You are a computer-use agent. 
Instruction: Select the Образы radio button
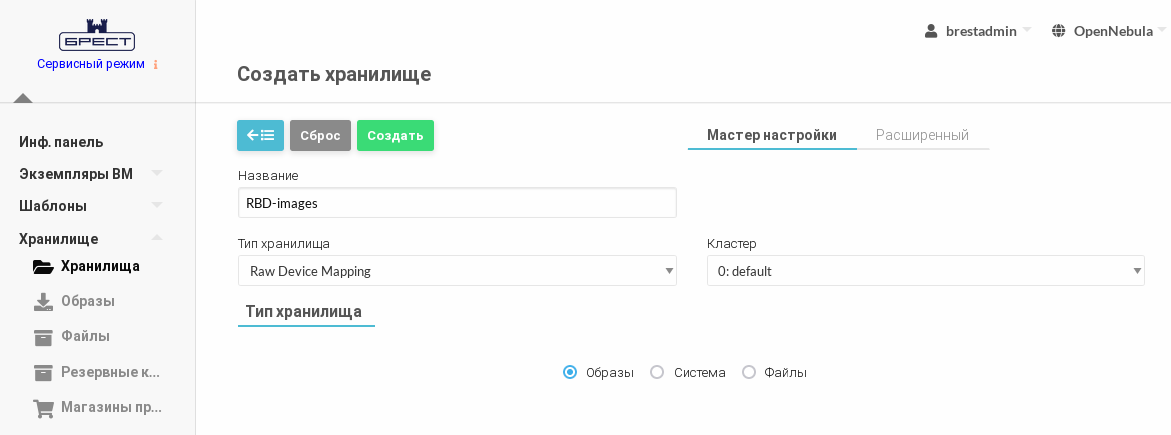[570, 372]
